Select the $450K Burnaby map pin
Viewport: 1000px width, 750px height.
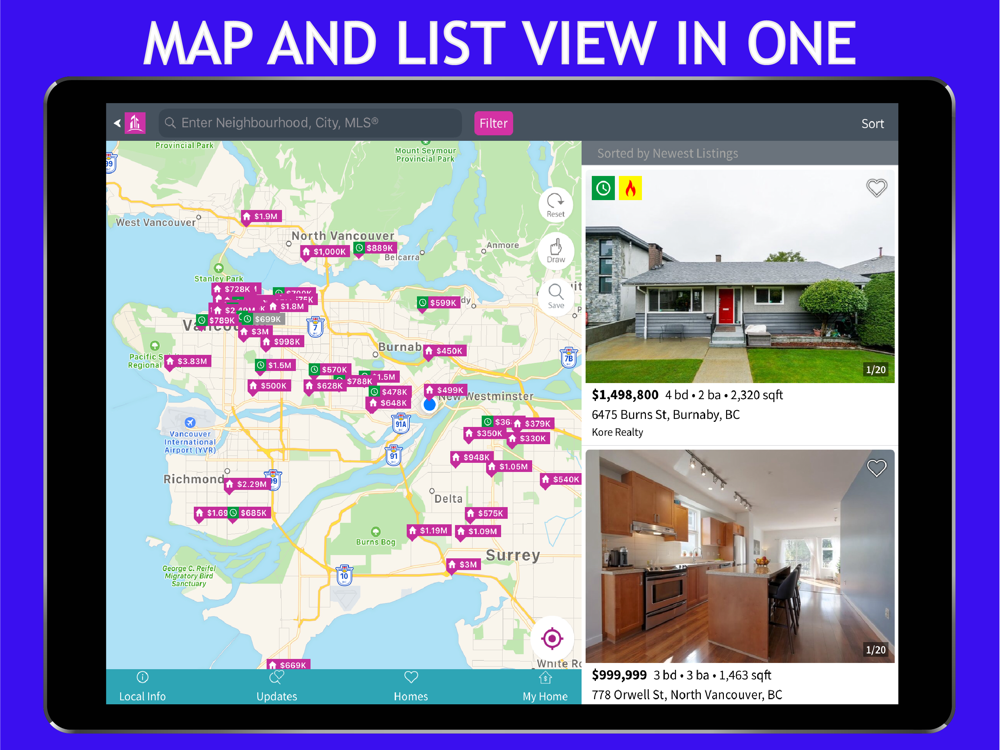point(445,351)
